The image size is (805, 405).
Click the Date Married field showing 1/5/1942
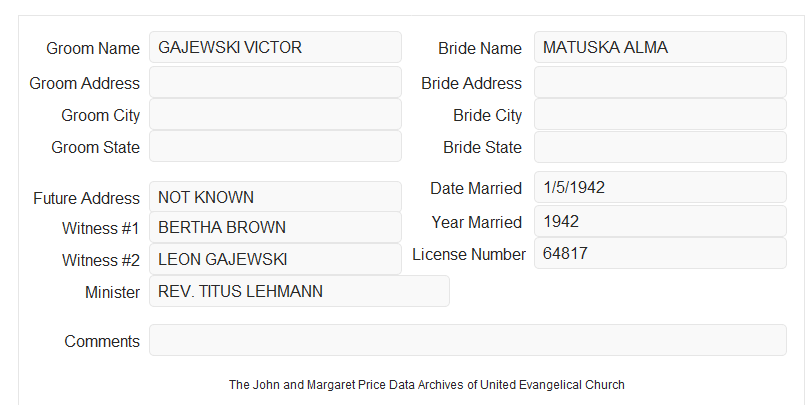[x=660, y=187]
